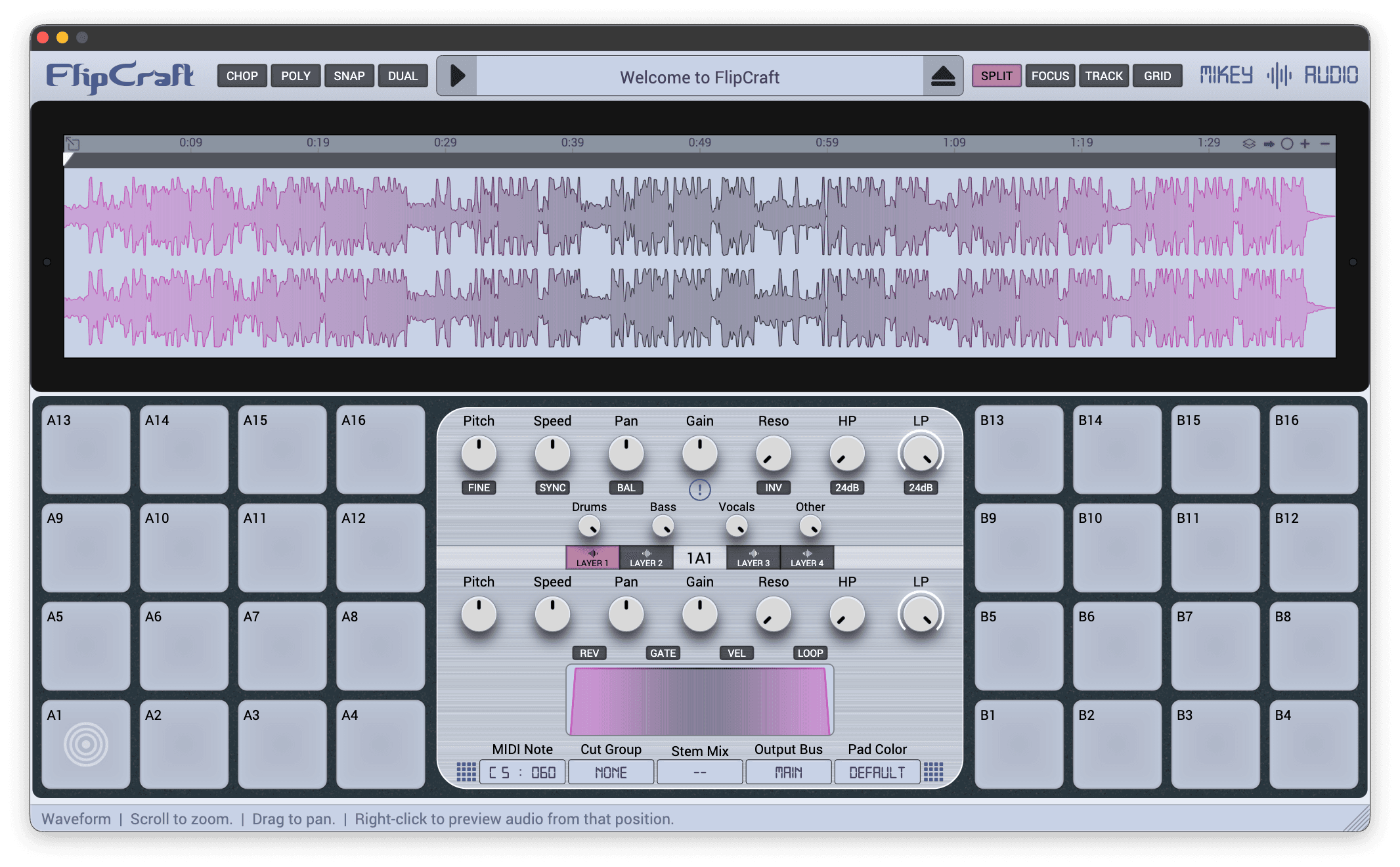Screen dimensions: 1400x867
Task: Enable the LOOP toggle
Action: pos(810,653)
